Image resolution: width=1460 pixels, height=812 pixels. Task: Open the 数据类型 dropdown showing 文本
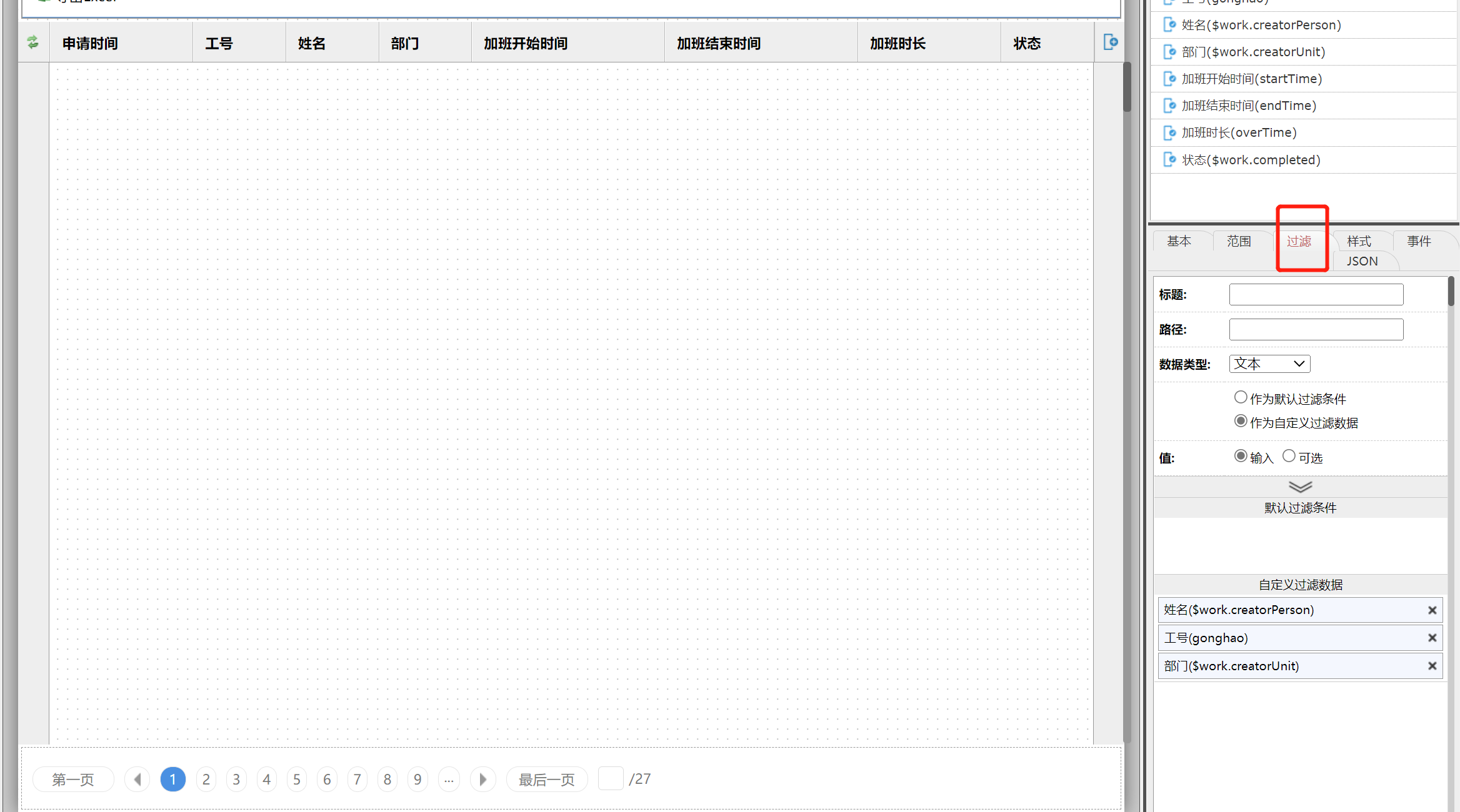click(x=1269, y=364)
